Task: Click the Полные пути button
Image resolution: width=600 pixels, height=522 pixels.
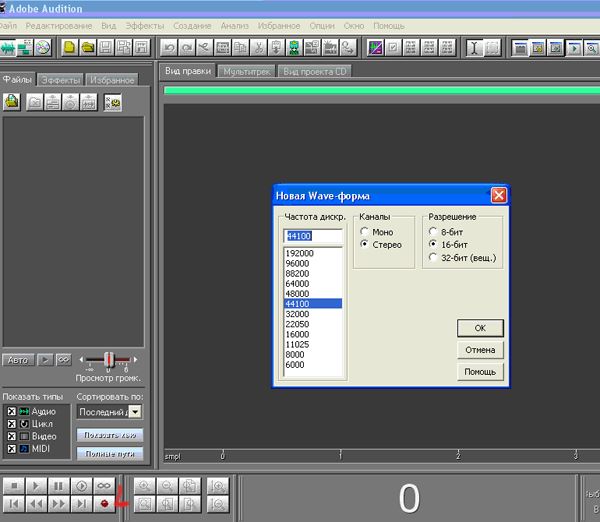Action: (x=110, y=454)
